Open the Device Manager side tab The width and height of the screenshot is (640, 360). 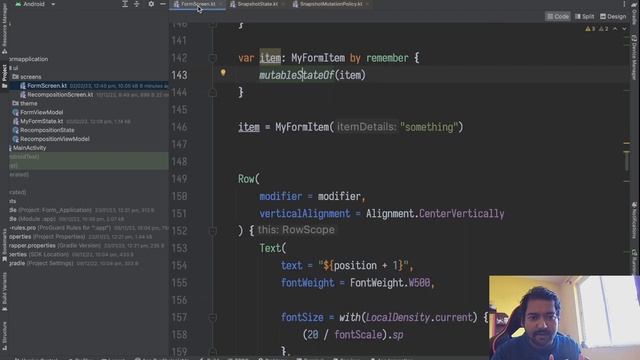click(635, 57)
